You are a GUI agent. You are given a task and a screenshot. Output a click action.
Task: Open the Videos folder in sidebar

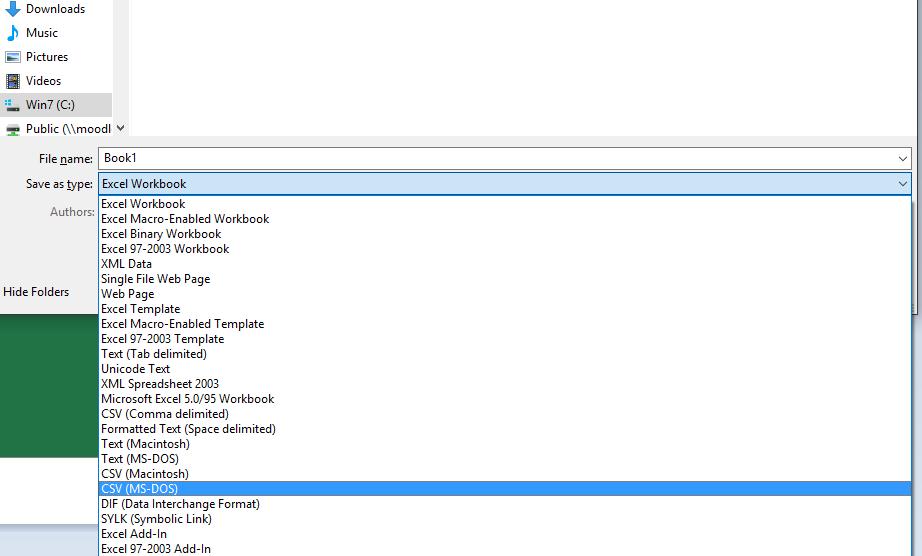55,81
